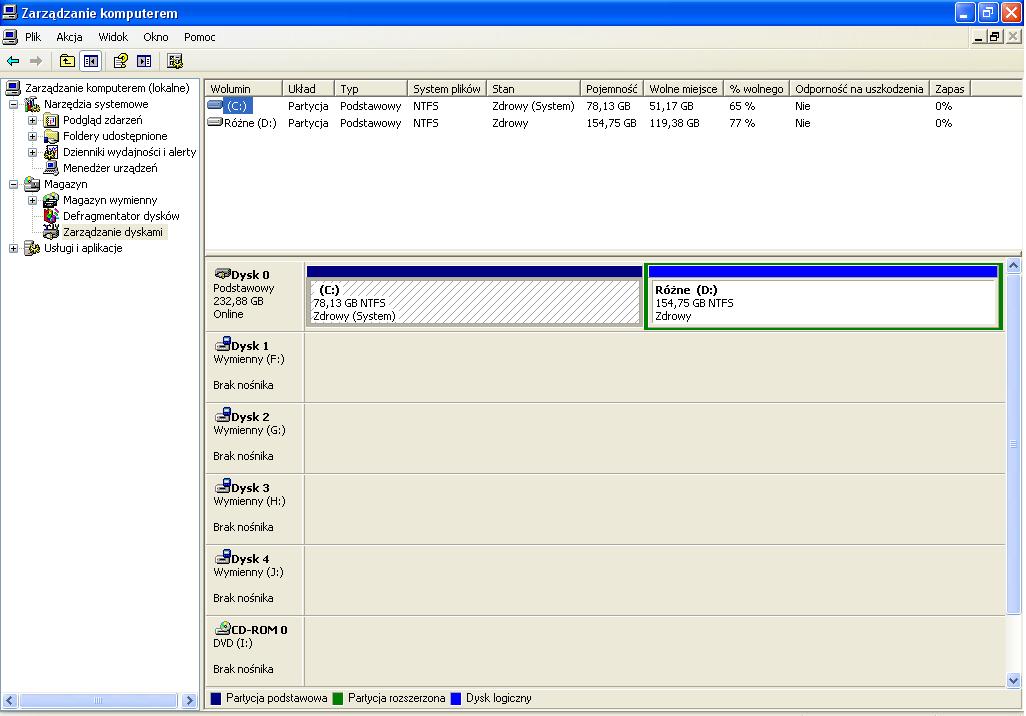The height and width of the screenshot is (716, 1026).
Task: Open the help toolbar icon
Action: point(120,62)
